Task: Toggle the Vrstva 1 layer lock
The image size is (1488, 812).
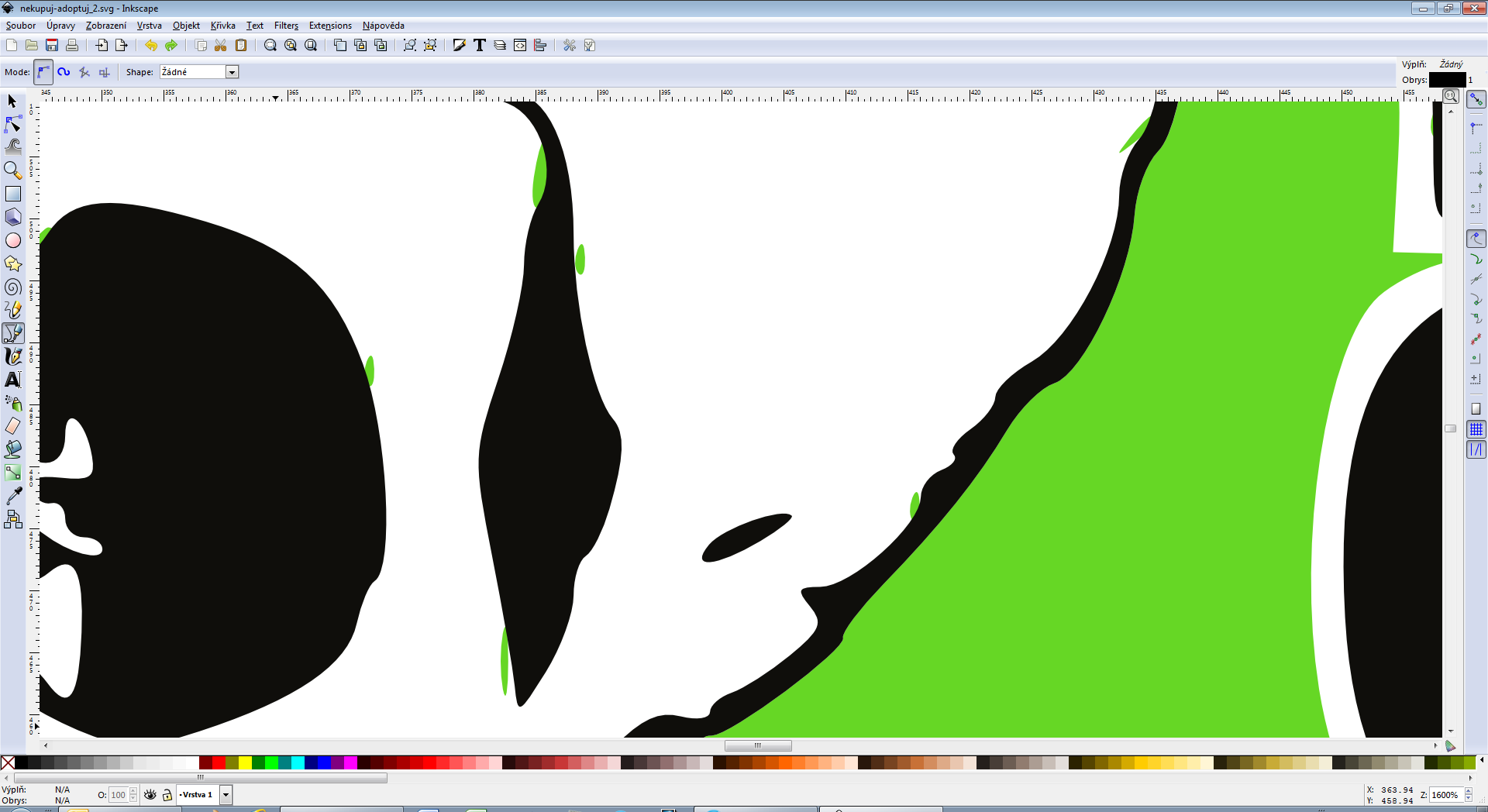Action: pyautogui.click(x=167, y=794)
